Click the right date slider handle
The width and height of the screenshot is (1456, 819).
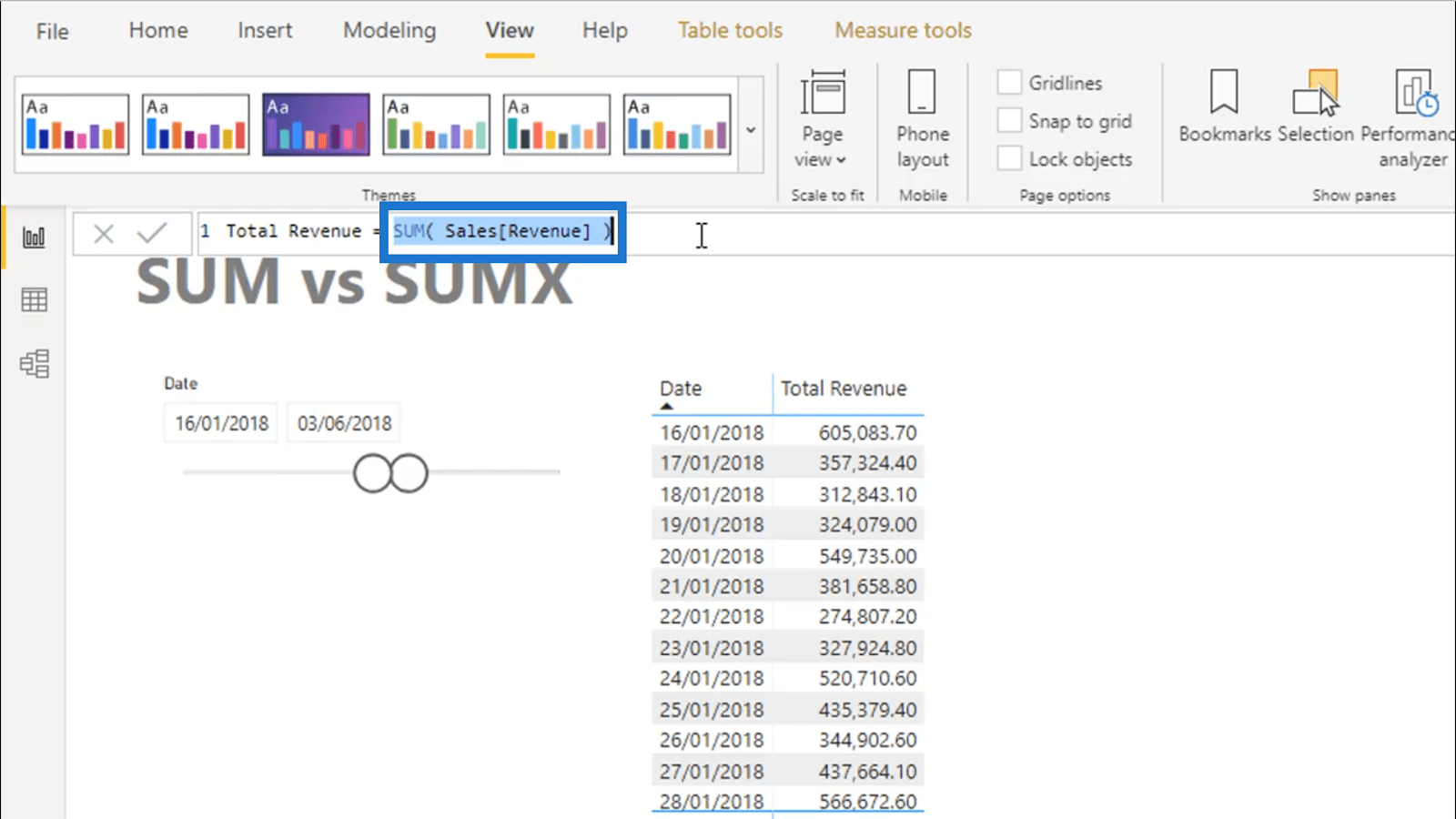click(x=409, y=473)
